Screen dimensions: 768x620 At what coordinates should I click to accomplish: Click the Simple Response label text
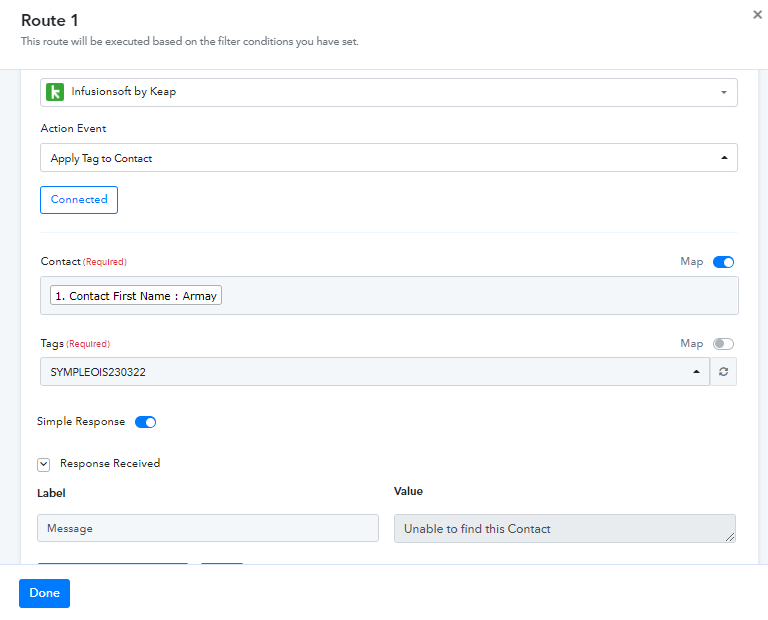pyautogui.click(x=81, y=422)
